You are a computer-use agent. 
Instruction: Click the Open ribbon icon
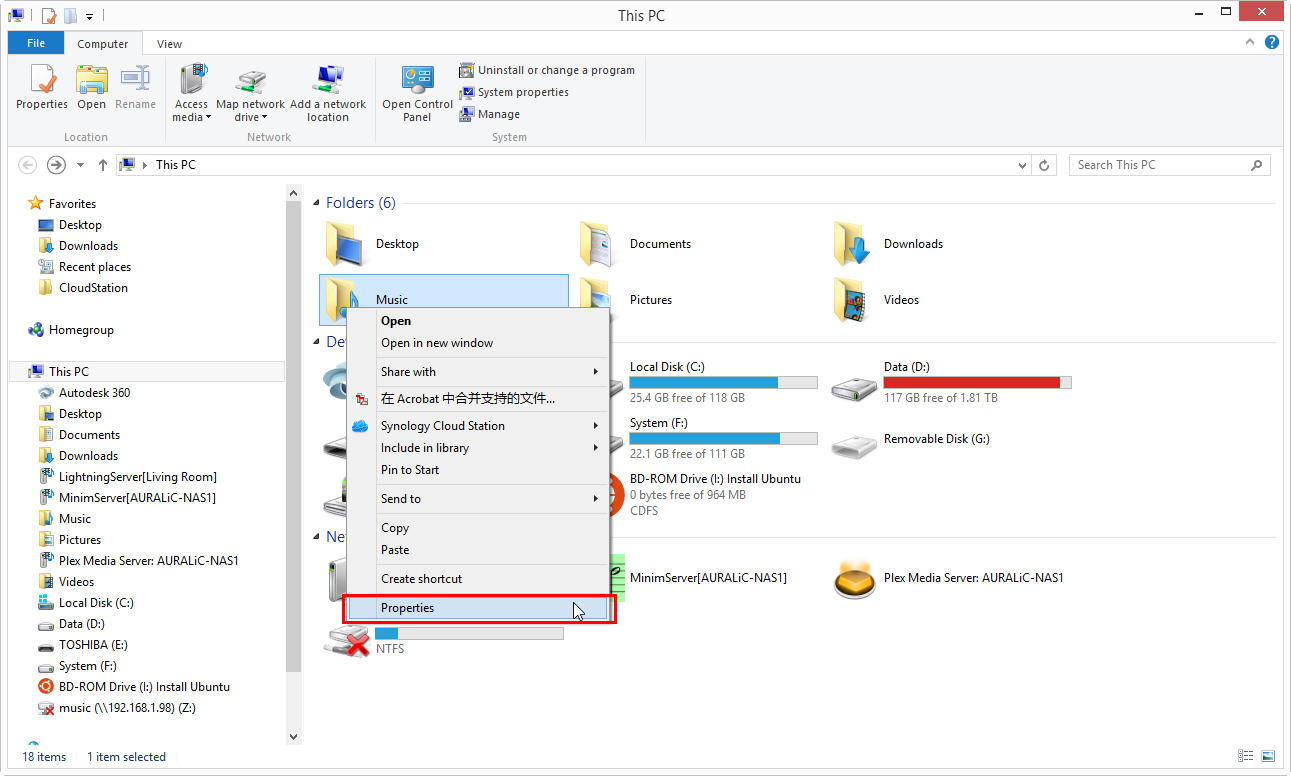click(91, 87)
